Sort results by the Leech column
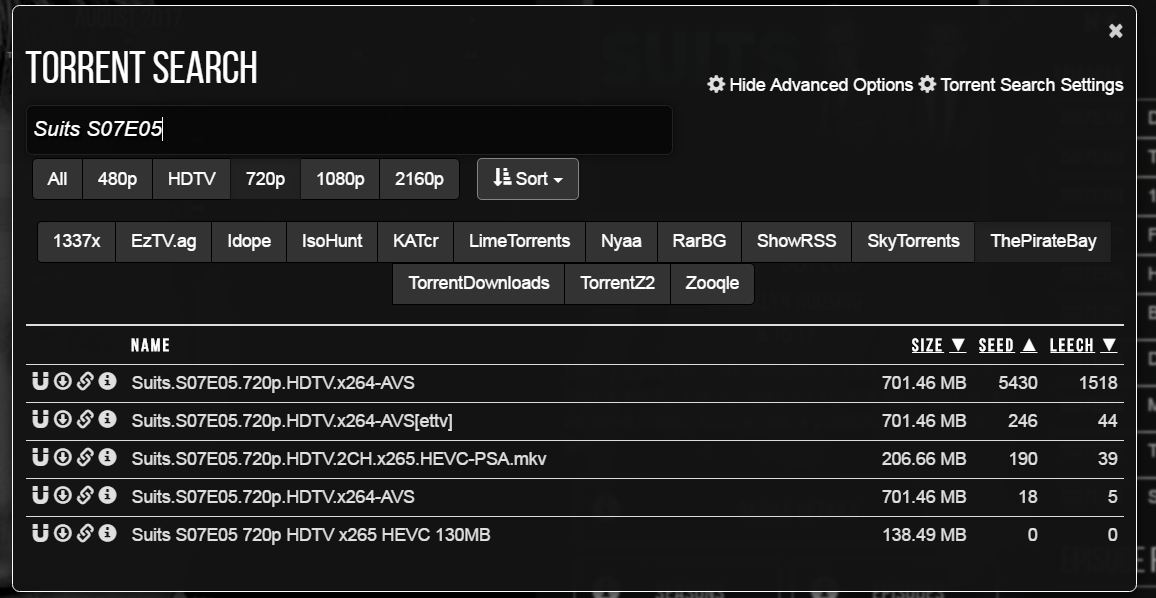 tap(1084, 345)
